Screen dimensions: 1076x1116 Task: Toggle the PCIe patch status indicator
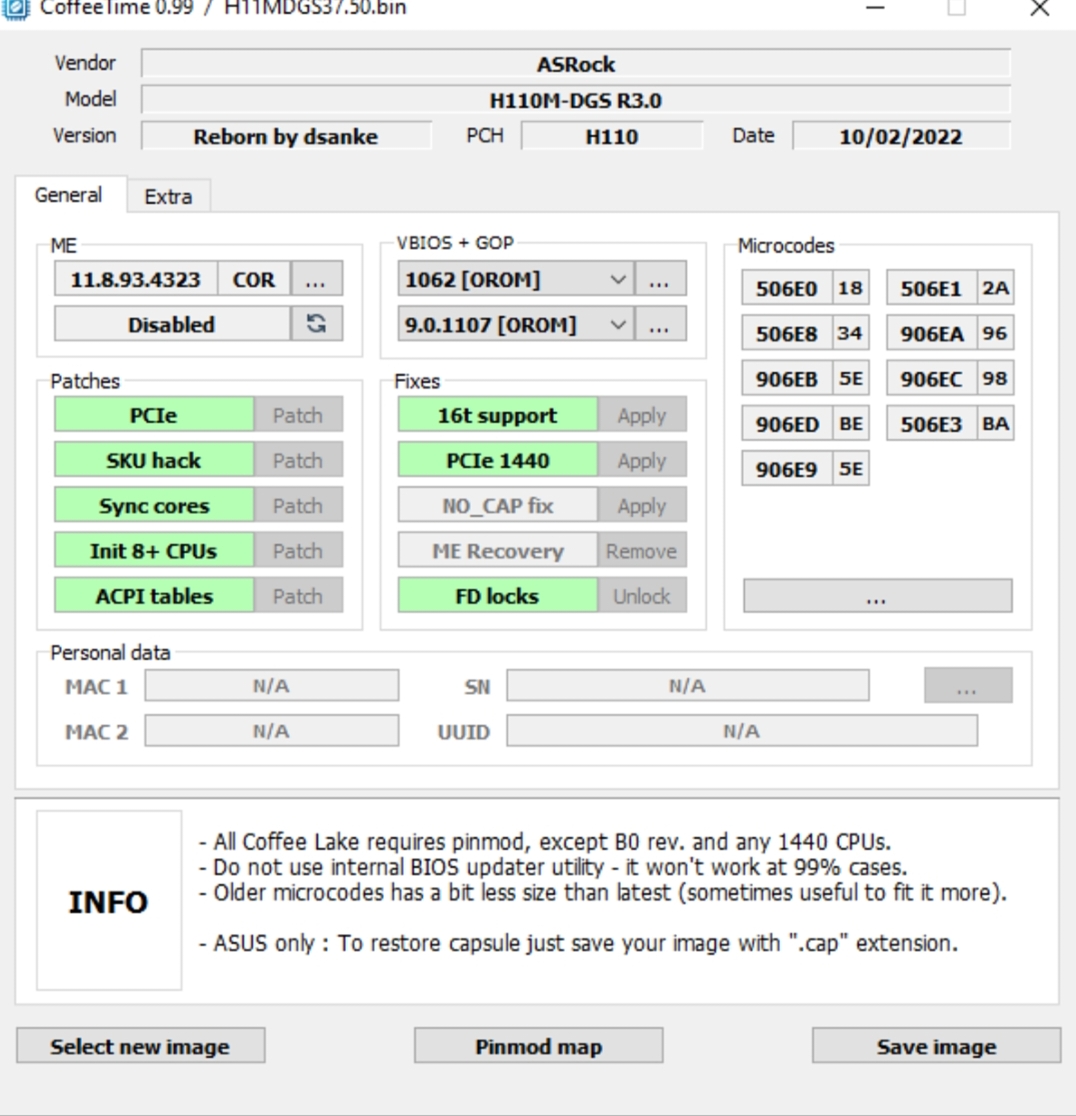[154, 415]
